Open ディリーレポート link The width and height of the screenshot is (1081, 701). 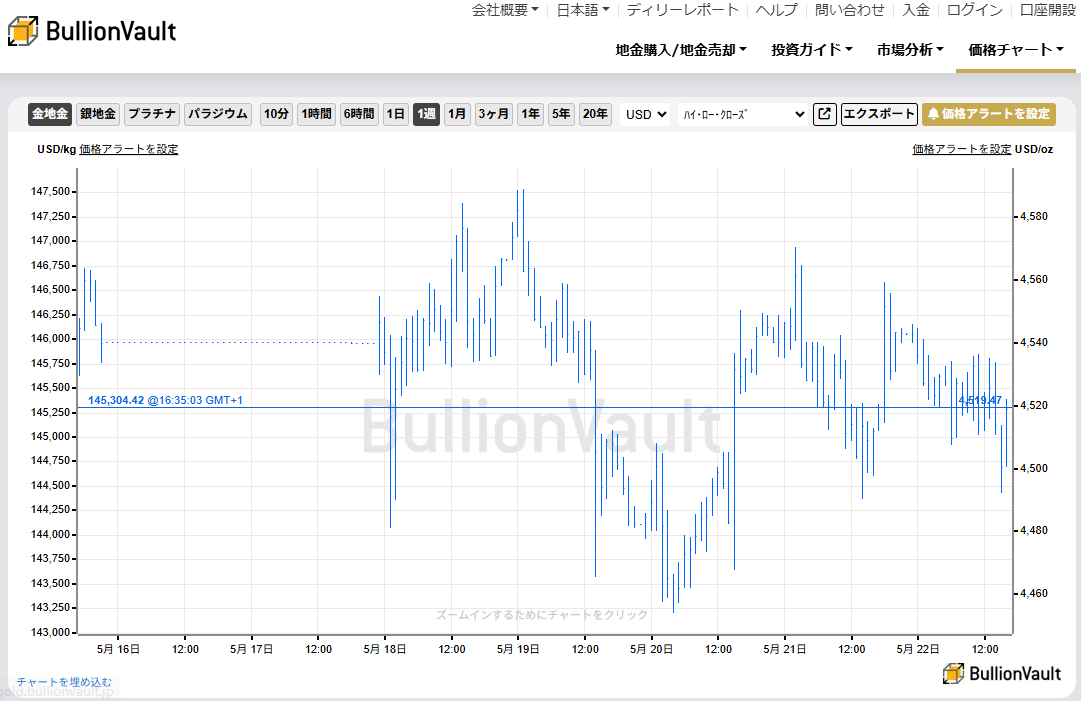[x=683, y=10]
